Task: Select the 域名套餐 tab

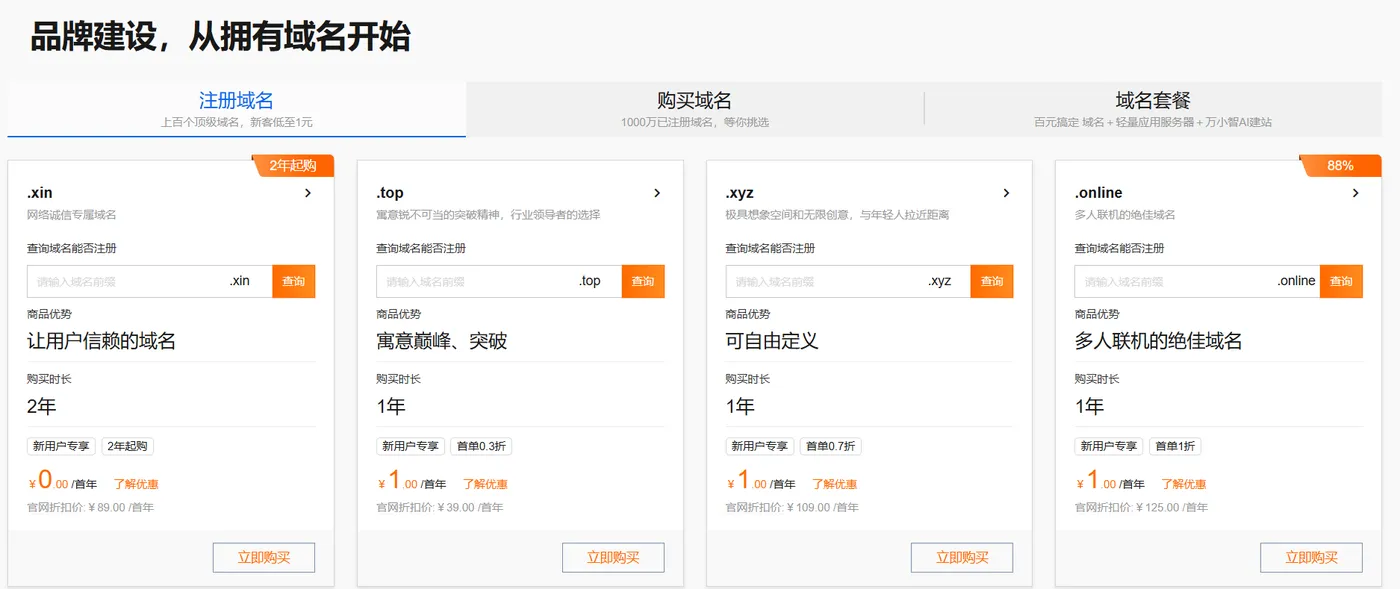Action: tap(1153, 109)
